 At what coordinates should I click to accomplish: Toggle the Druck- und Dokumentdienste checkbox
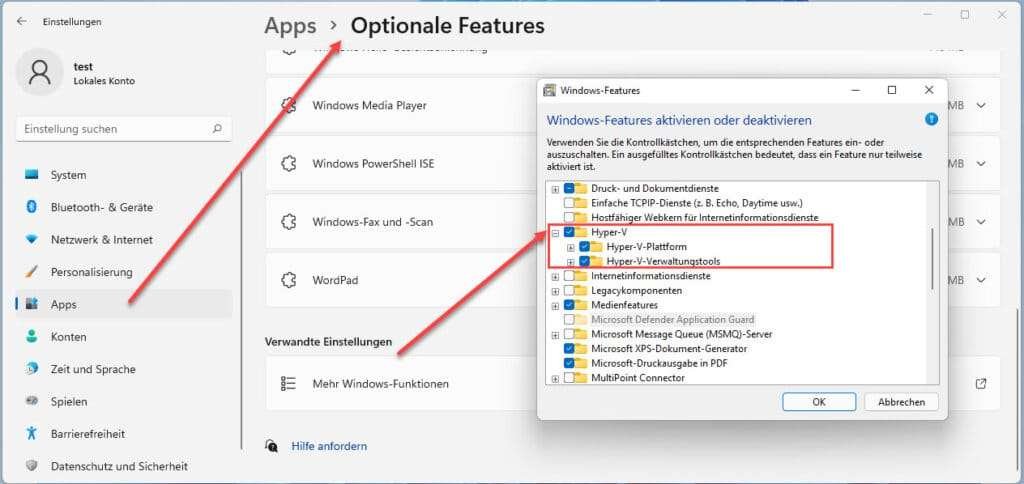click(x=569, y=188)
